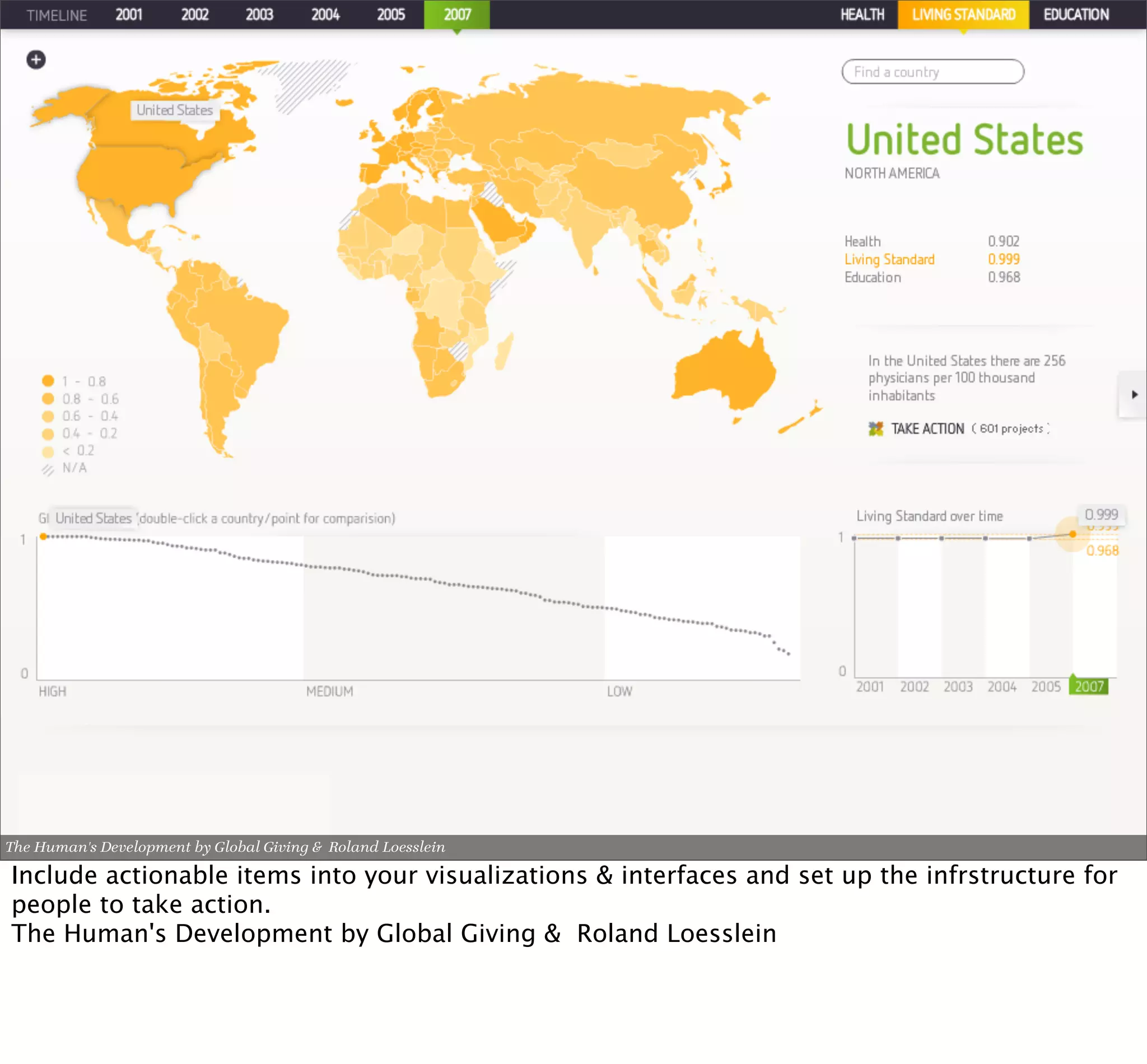The width and height of the screenshot is (1147, 1064).
Task: Click the last point on ranking curve
Action: click(x=788, y=654)
